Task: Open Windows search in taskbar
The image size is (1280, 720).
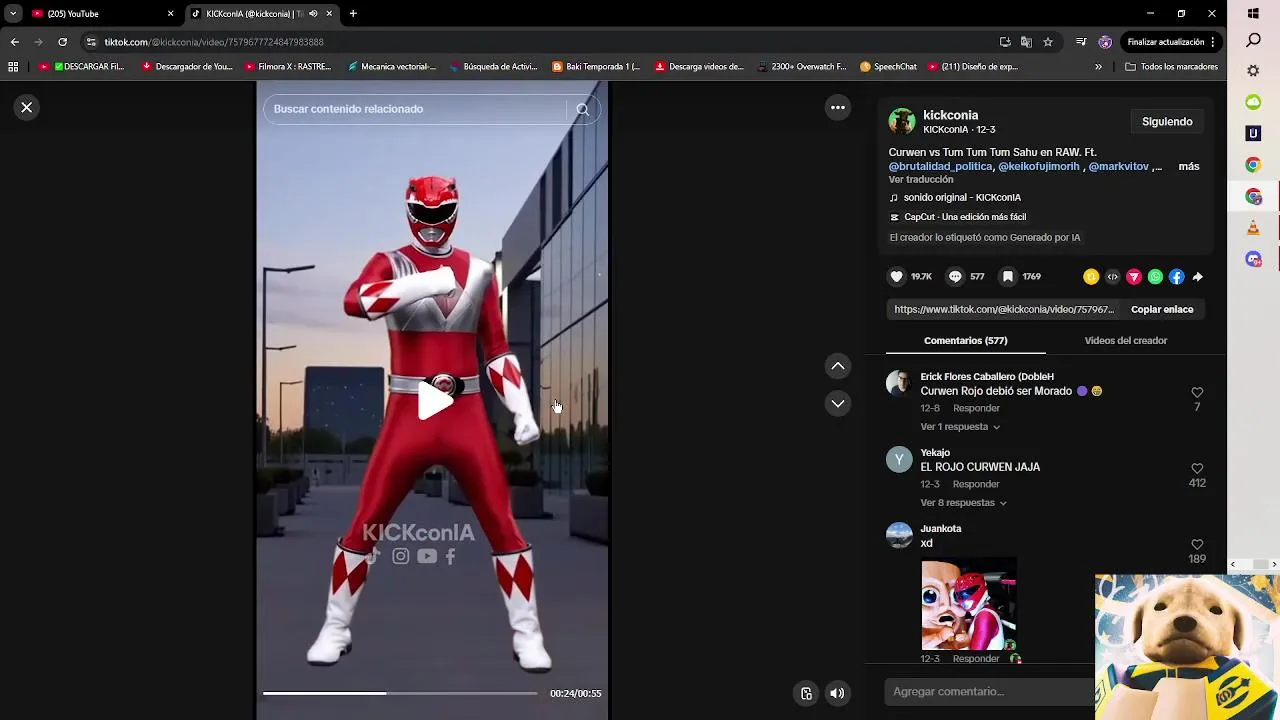Action: pos(1253,41)
